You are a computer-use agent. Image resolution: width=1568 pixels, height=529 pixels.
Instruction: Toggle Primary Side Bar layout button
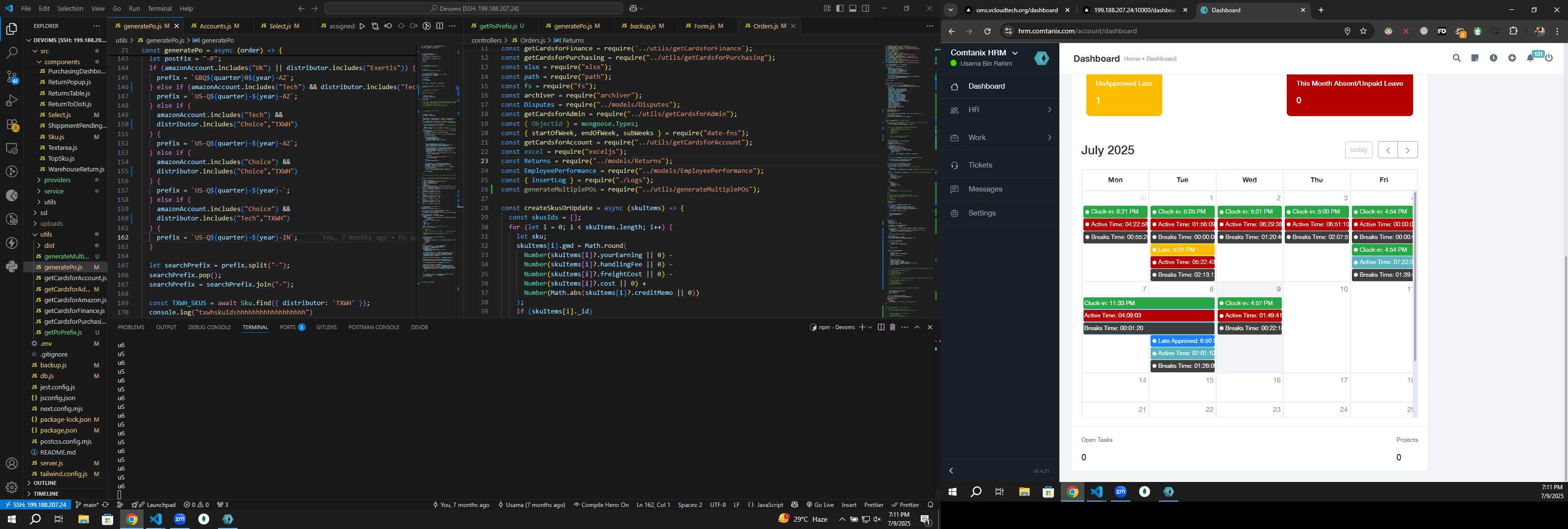(840, 8)
